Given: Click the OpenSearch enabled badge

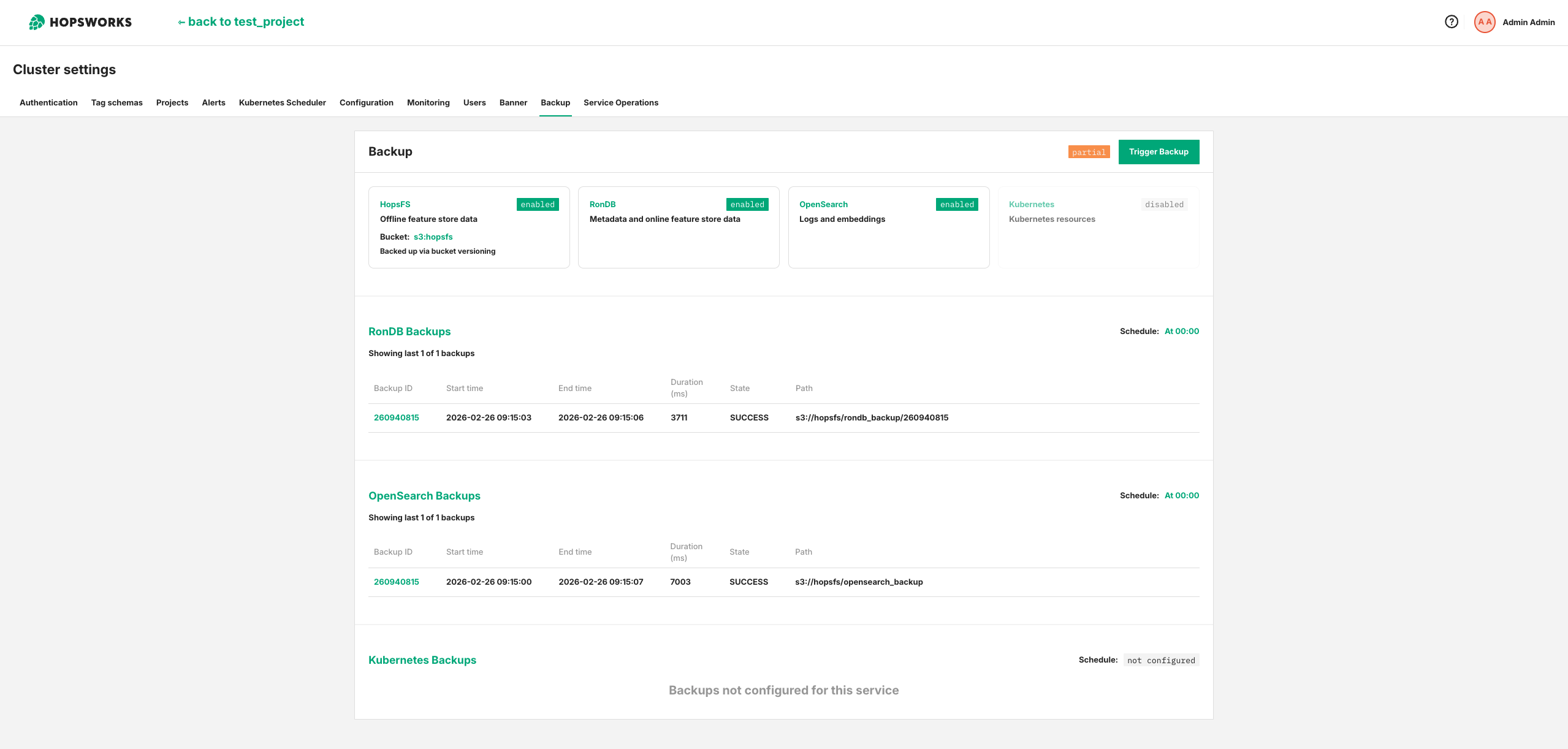Looking at the screenshot, I should (957, 204).
